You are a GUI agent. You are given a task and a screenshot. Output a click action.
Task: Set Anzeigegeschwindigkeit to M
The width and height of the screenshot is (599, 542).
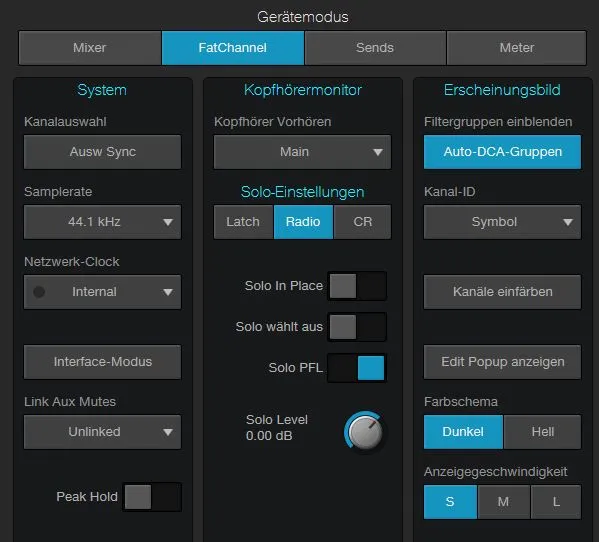coord(503,502)
